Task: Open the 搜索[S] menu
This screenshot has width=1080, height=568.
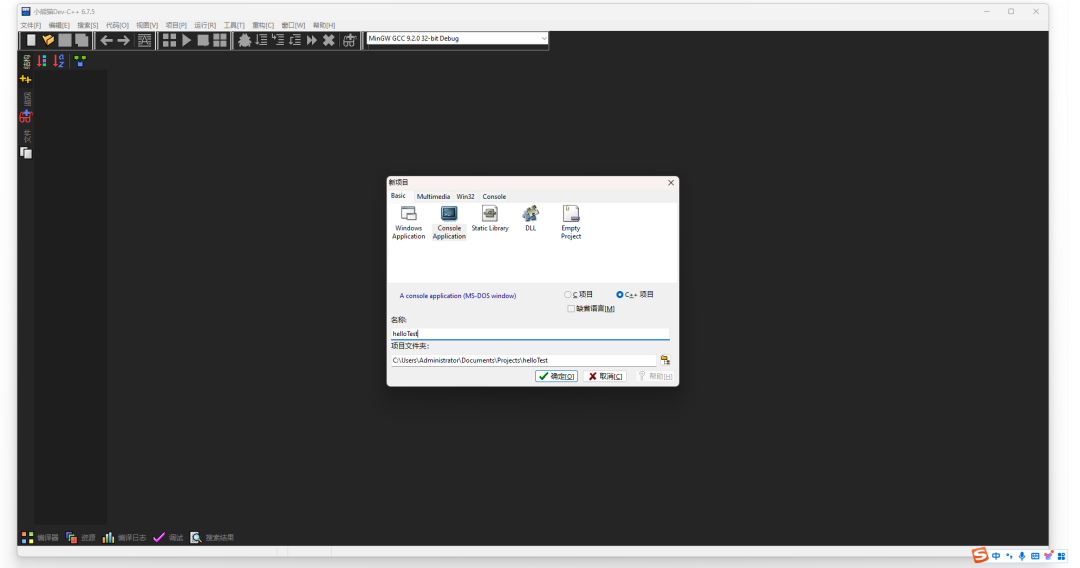Action: pyautogui.click(x=87, y=25)
